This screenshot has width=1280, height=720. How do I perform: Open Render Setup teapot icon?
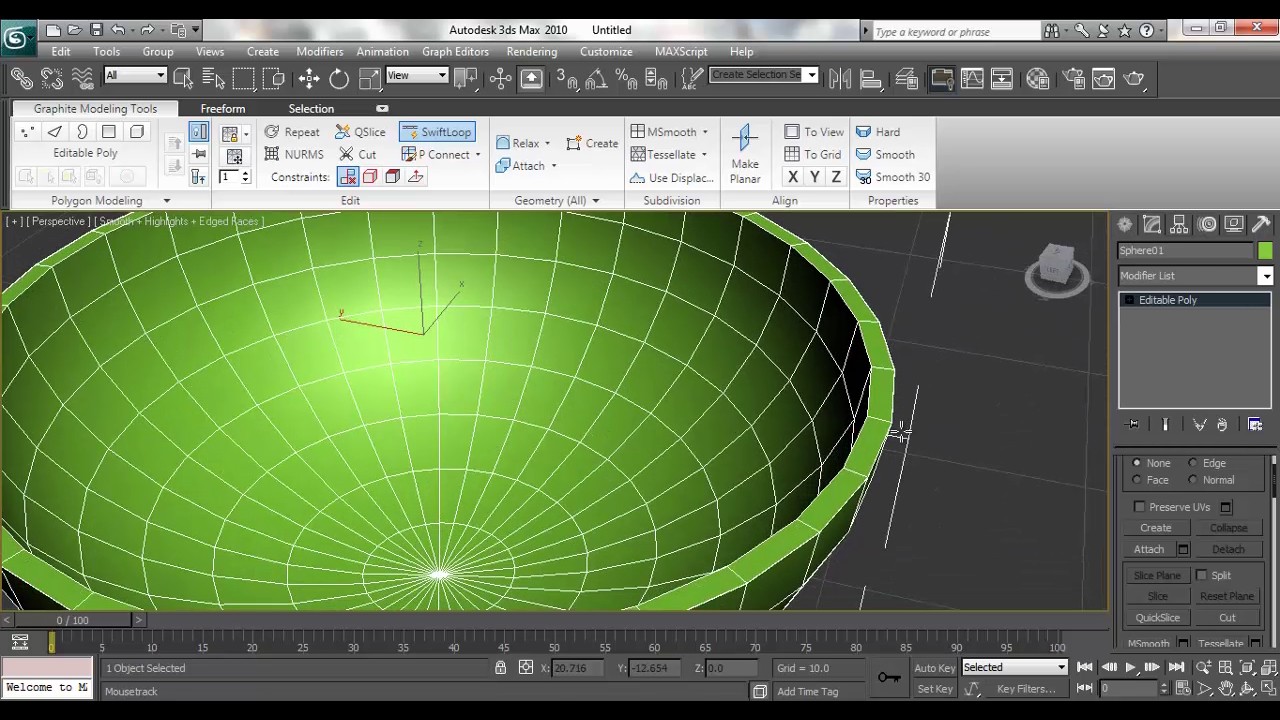coord(1073,78)
